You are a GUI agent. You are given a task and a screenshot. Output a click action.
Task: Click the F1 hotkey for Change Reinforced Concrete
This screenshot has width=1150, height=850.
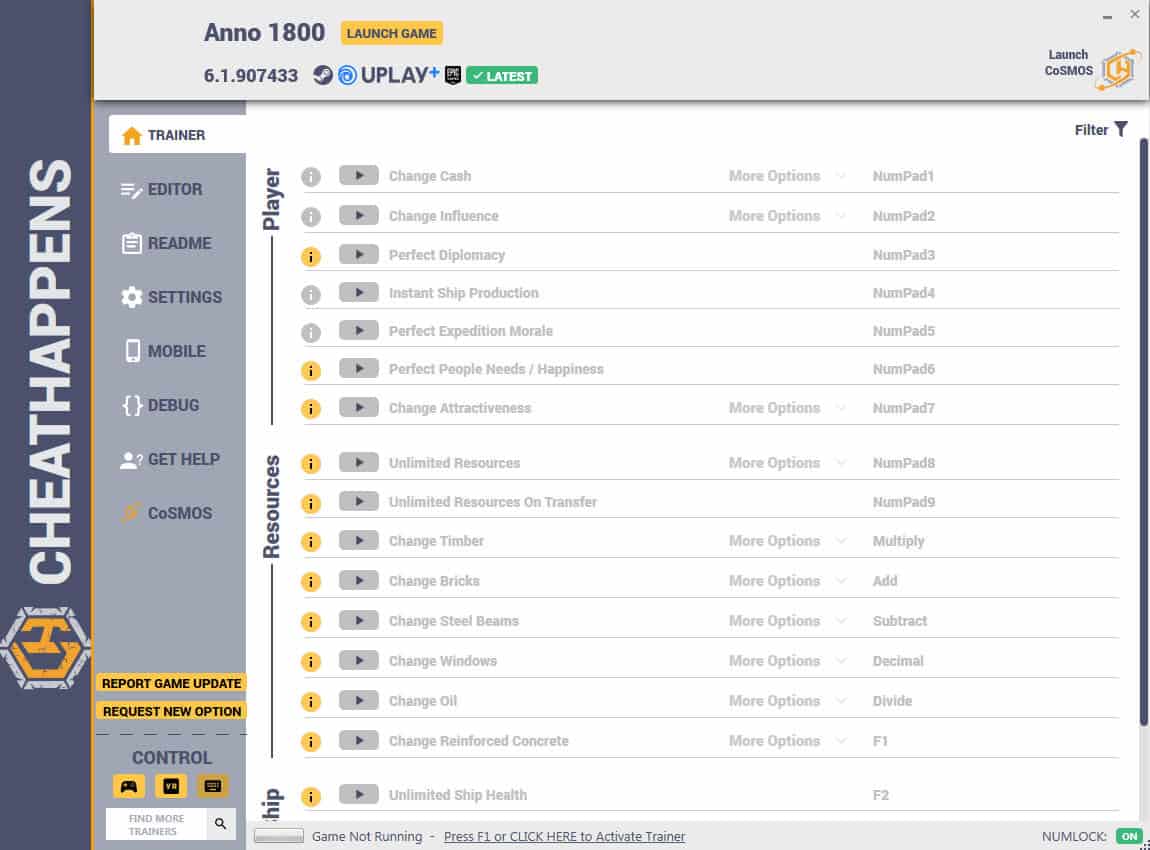(880, 741)
